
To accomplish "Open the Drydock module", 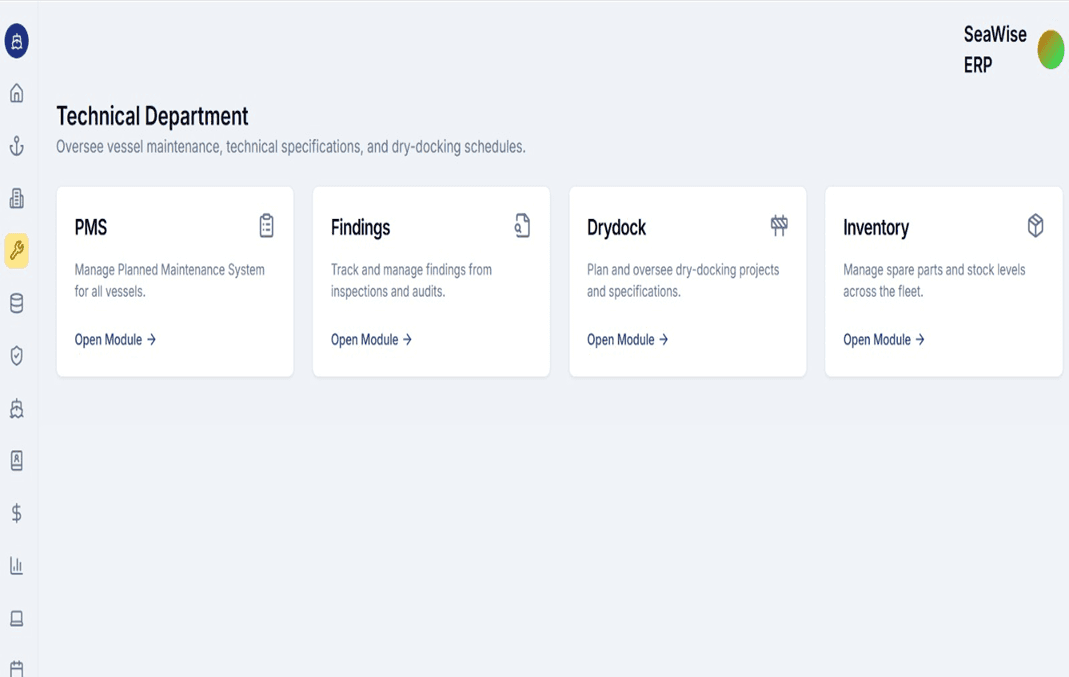I will [x=625, y=339].
